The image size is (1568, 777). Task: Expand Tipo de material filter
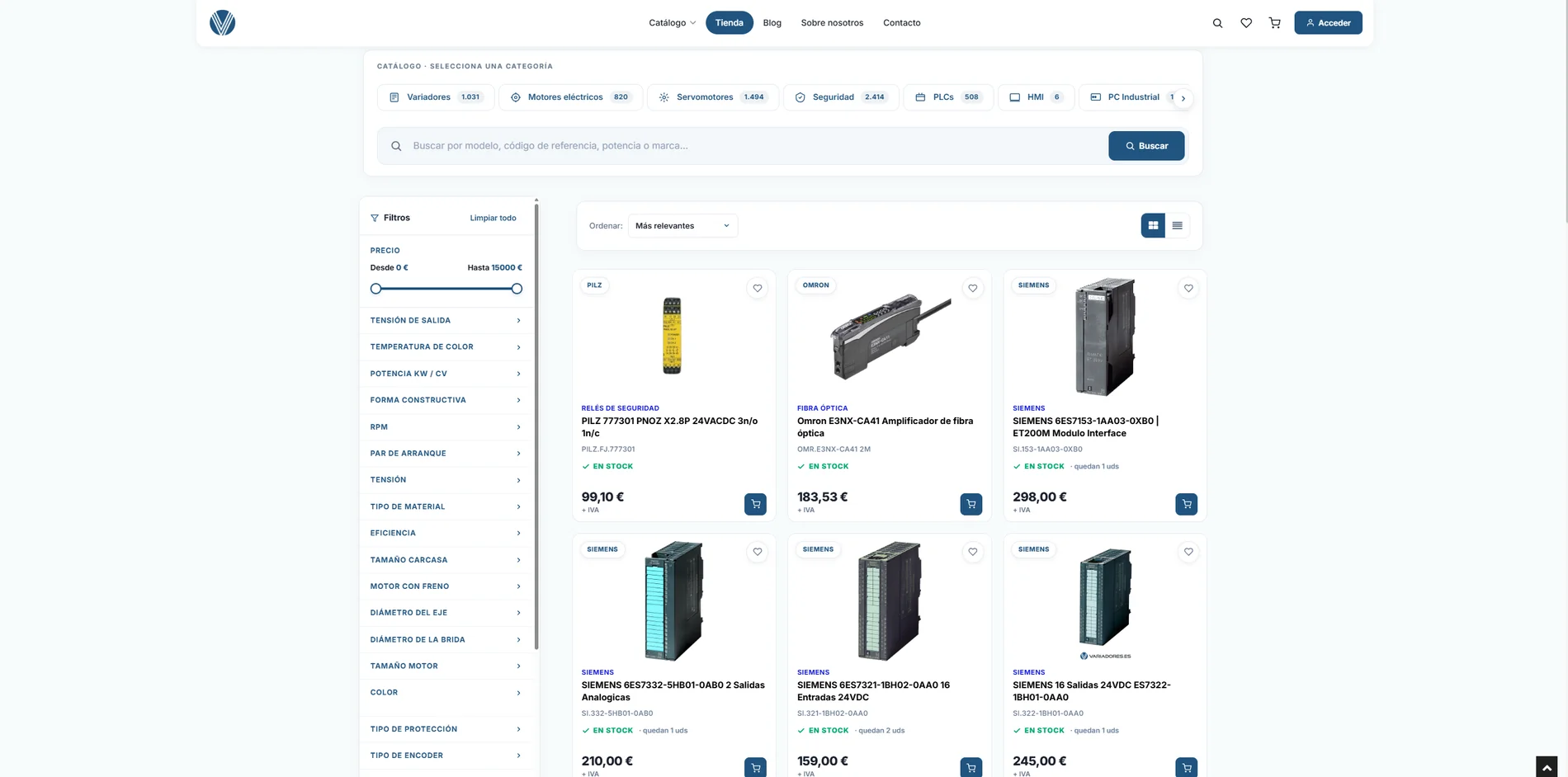[446, 506]
